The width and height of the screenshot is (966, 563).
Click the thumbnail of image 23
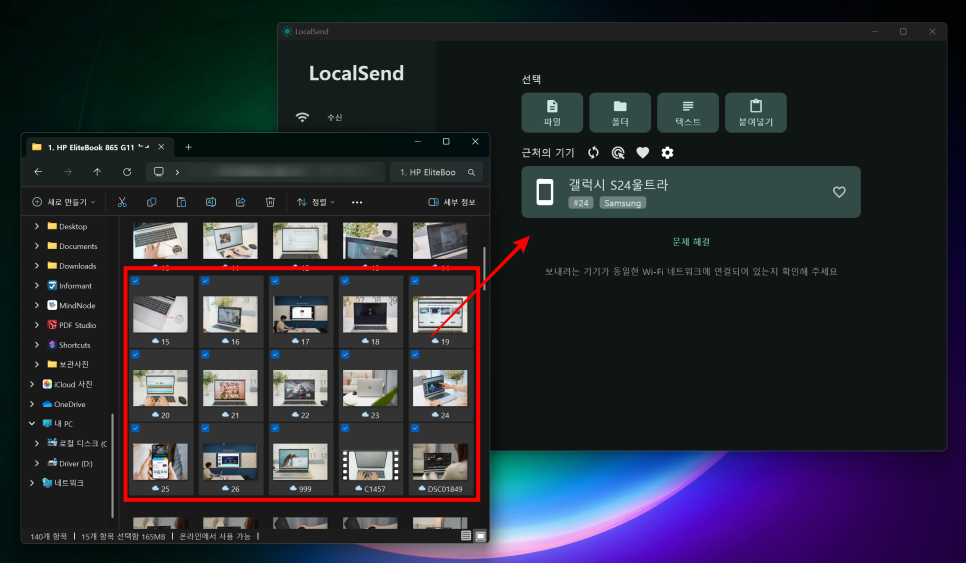click(x=370, y=388)
